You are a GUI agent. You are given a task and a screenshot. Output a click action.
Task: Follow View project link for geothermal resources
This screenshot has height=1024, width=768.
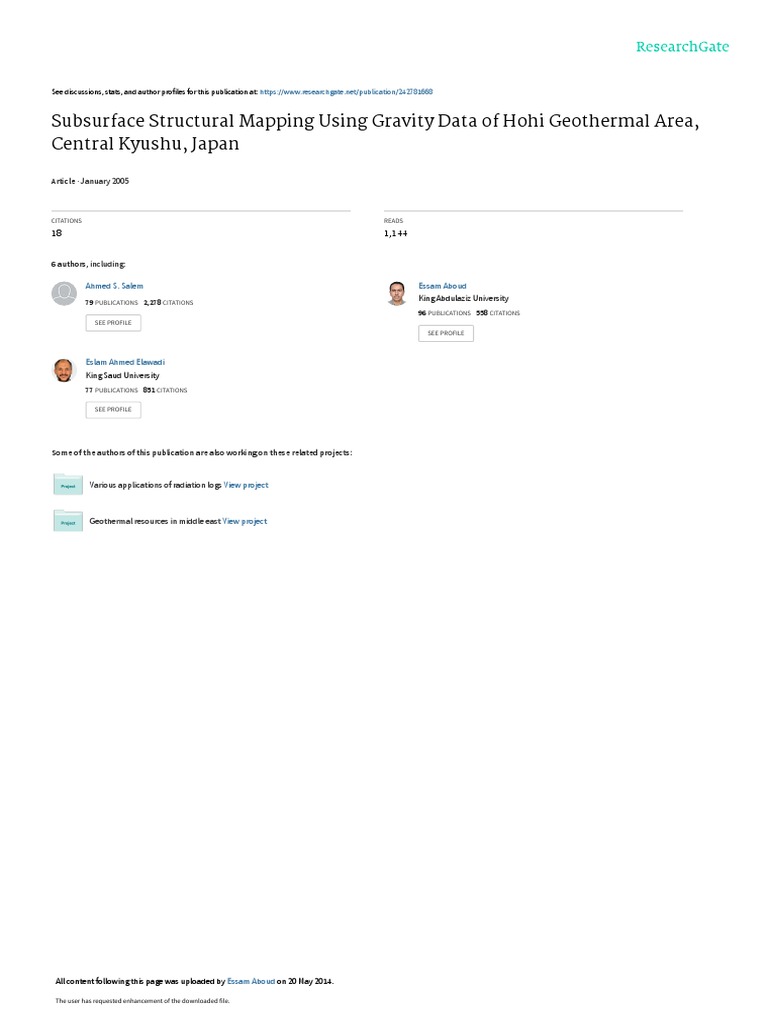[245, 521]
